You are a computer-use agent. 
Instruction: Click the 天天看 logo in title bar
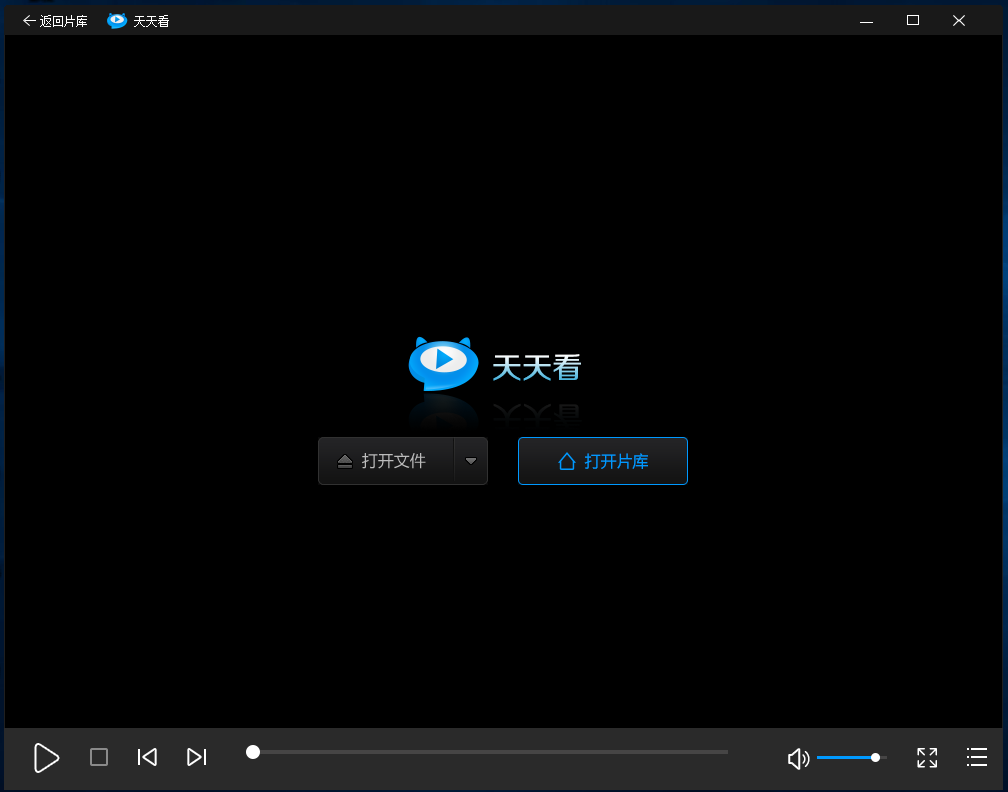[115, 19]
